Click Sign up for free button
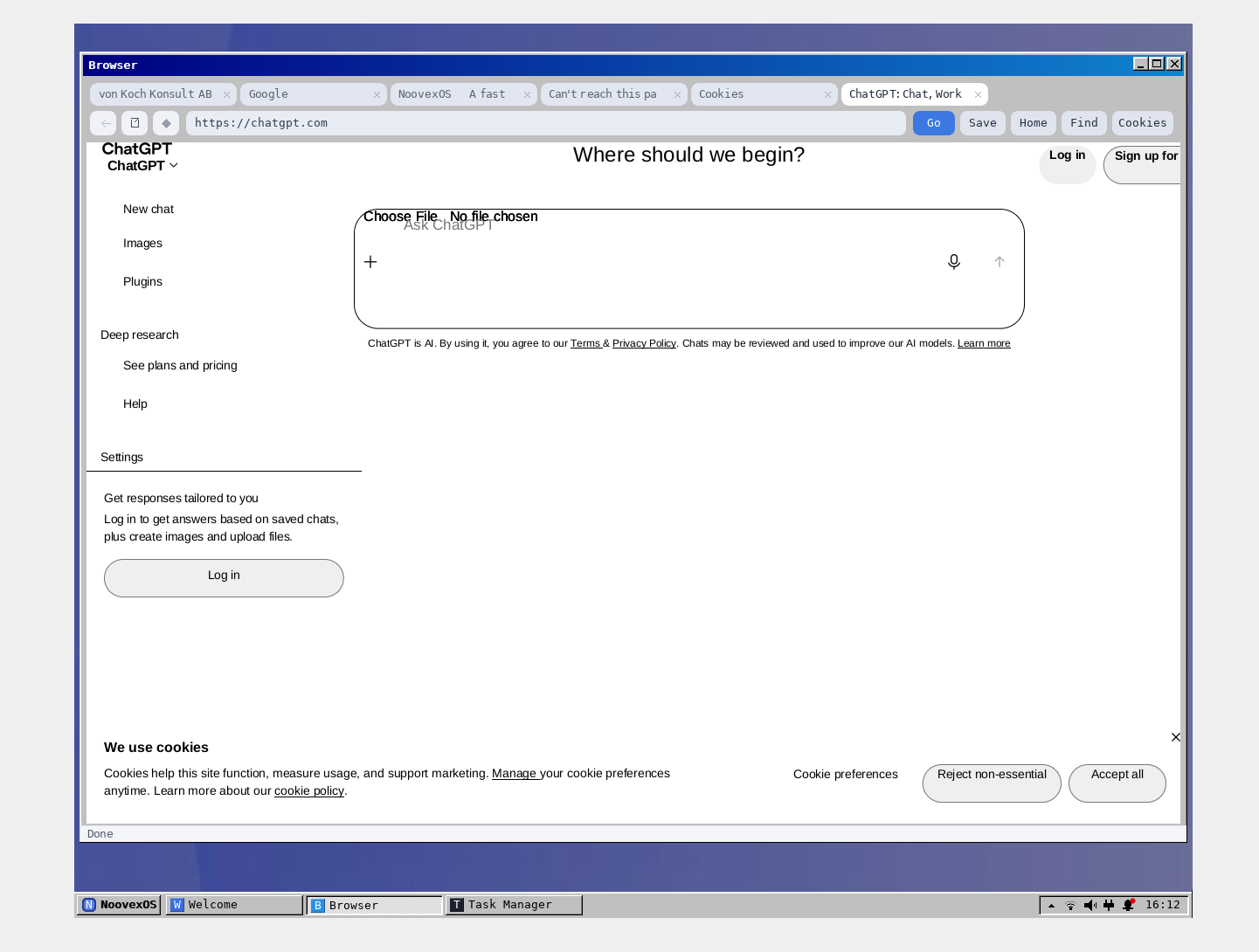 pyautogui.click(x=1144, y=165)
